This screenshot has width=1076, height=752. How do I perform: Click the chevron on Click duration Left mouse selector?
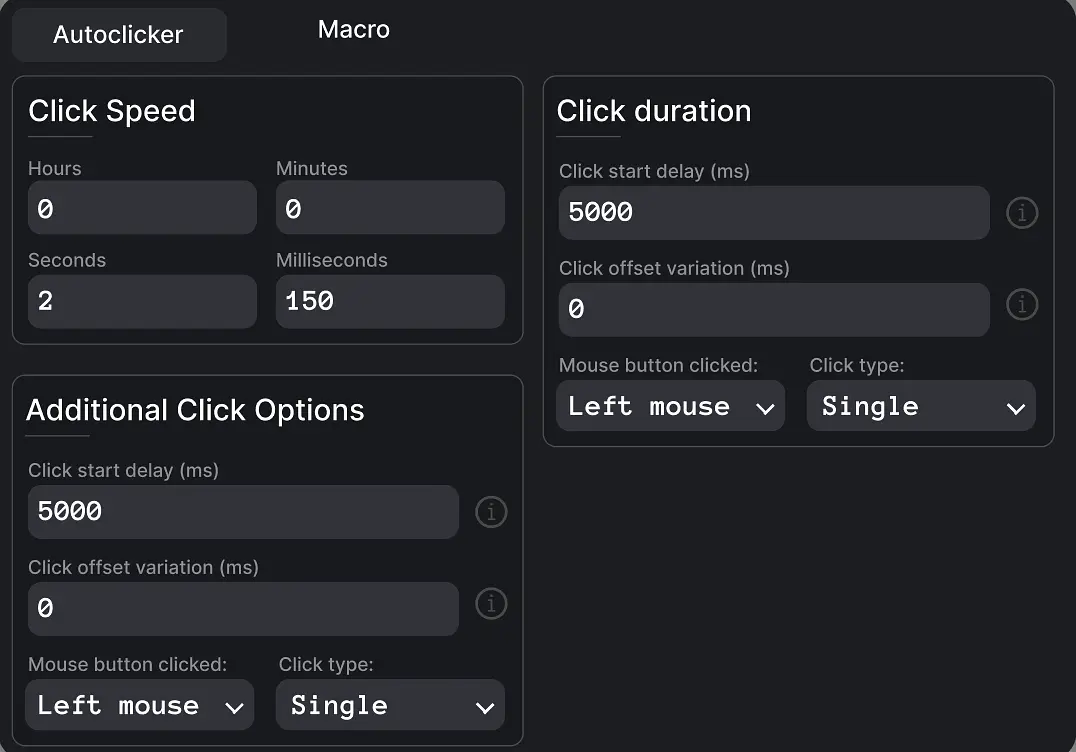[767, 406]
